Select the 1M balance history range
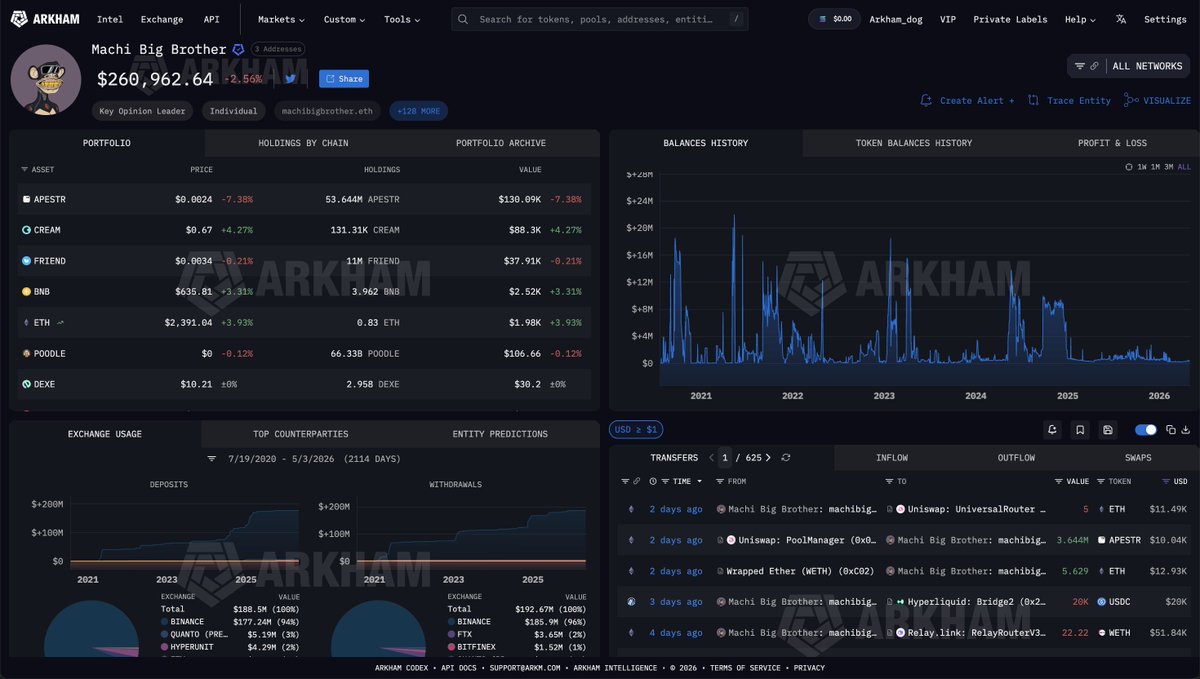1200x679 pixels. click(1155, 167)
